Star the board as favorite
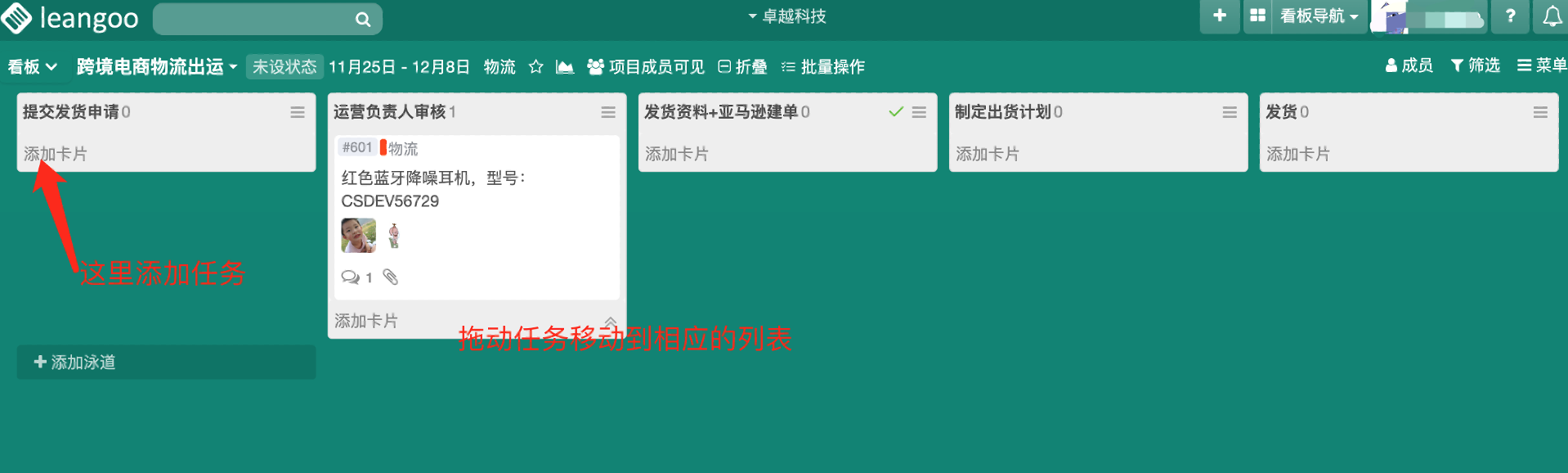The width and height of the screenshot is (1568, 473). [x=535, y=66]
